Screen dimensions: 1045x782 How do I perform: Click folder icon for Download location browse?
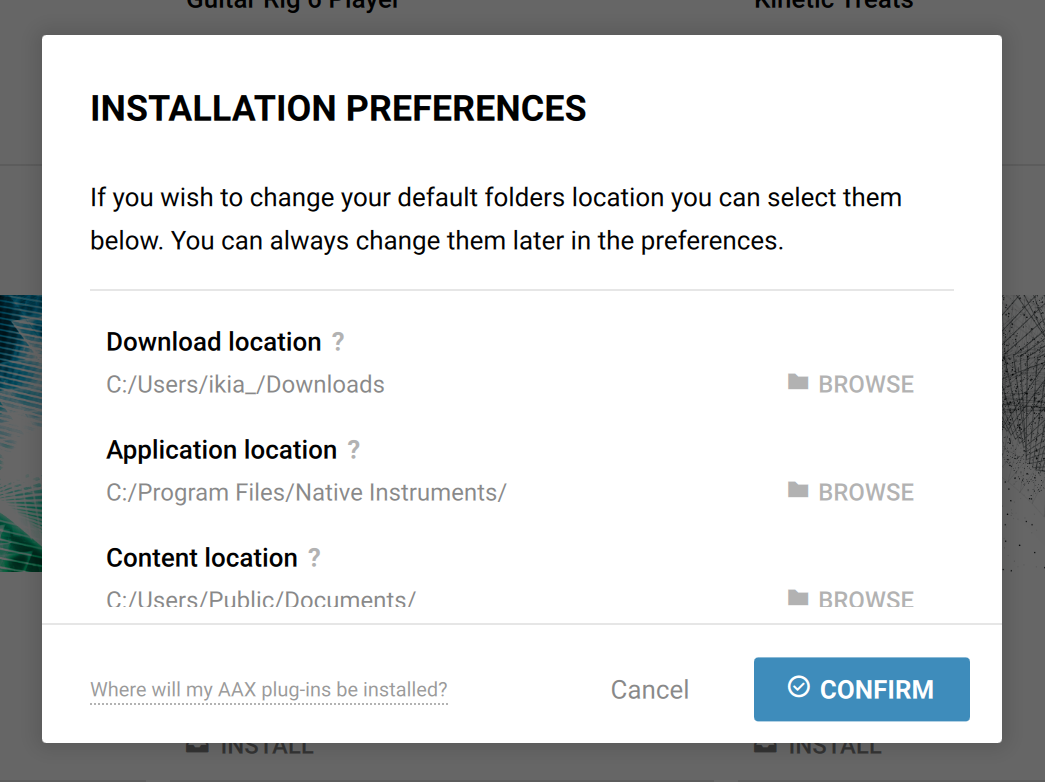[x=798, y=383]
